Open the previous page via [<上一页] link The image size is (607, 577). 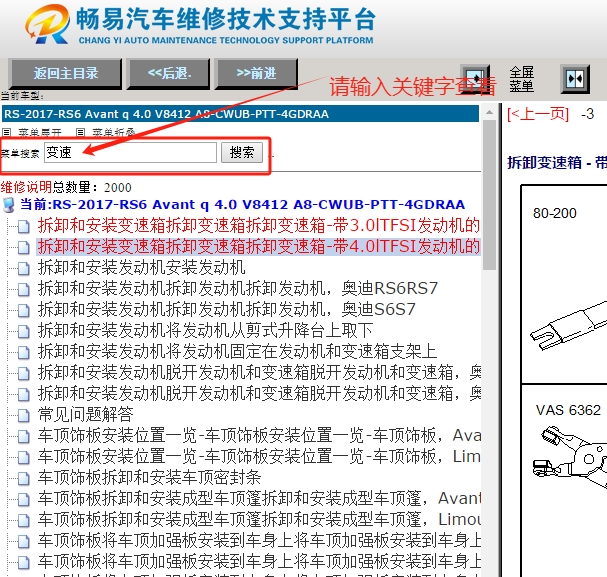538,115
